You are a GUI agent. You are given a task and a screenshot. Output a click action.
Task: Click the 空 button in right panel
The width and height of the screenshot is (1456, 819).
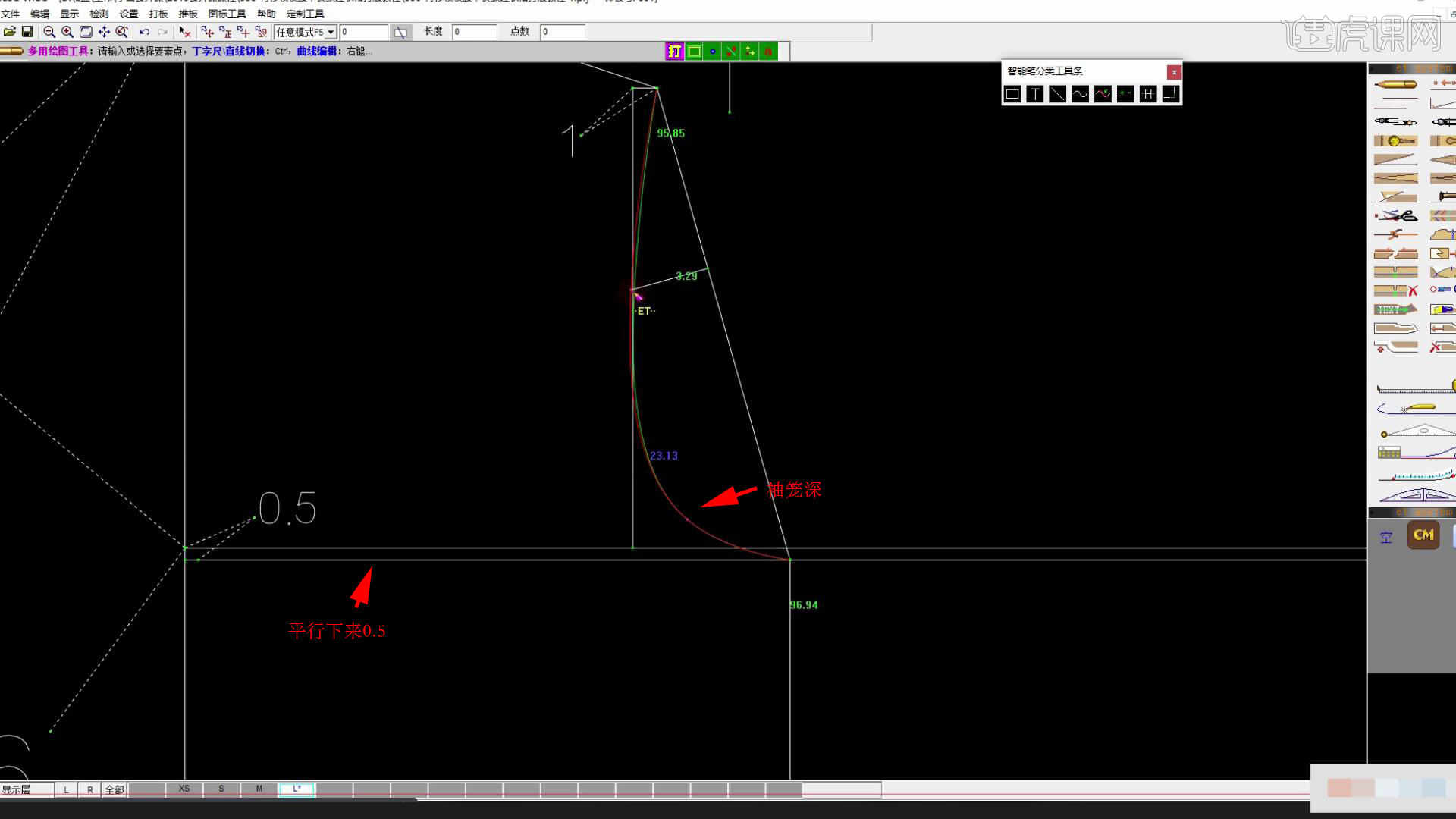tap(1386, 537)
